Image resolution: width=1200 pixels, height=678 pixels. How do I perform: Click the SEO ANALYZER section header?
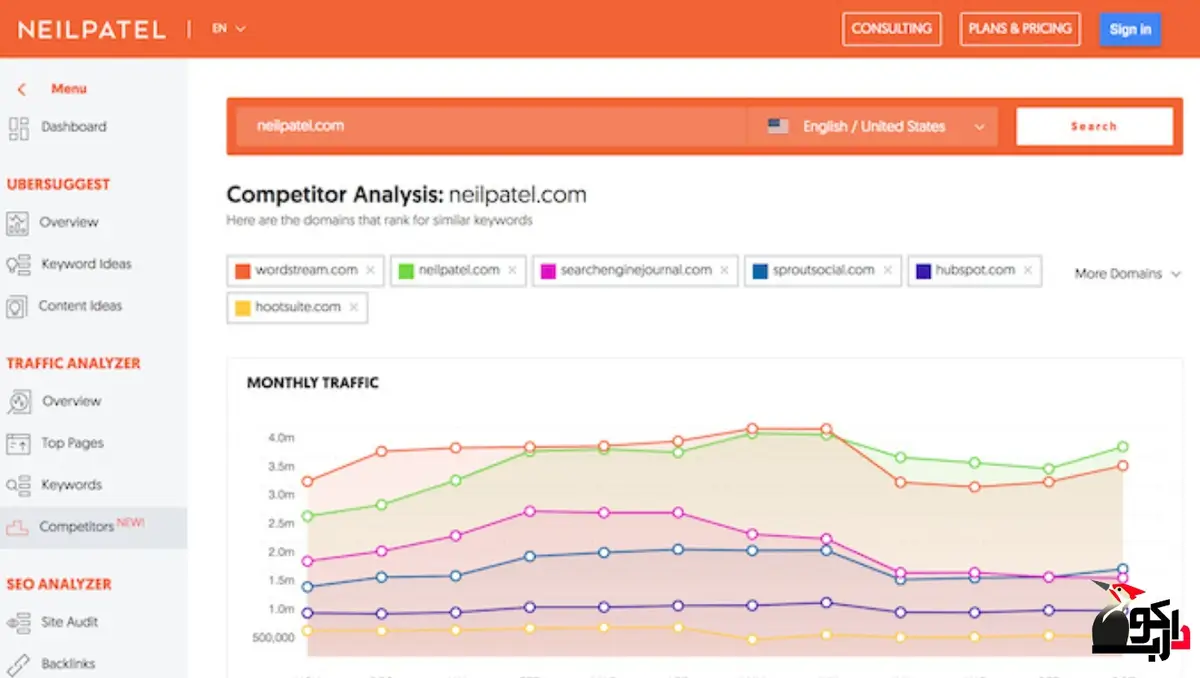(59, 584)
